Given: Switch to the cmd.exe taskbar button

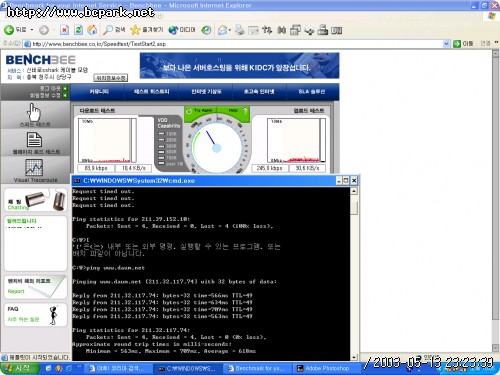Looking at the screenshot, I should click(188, 368).
